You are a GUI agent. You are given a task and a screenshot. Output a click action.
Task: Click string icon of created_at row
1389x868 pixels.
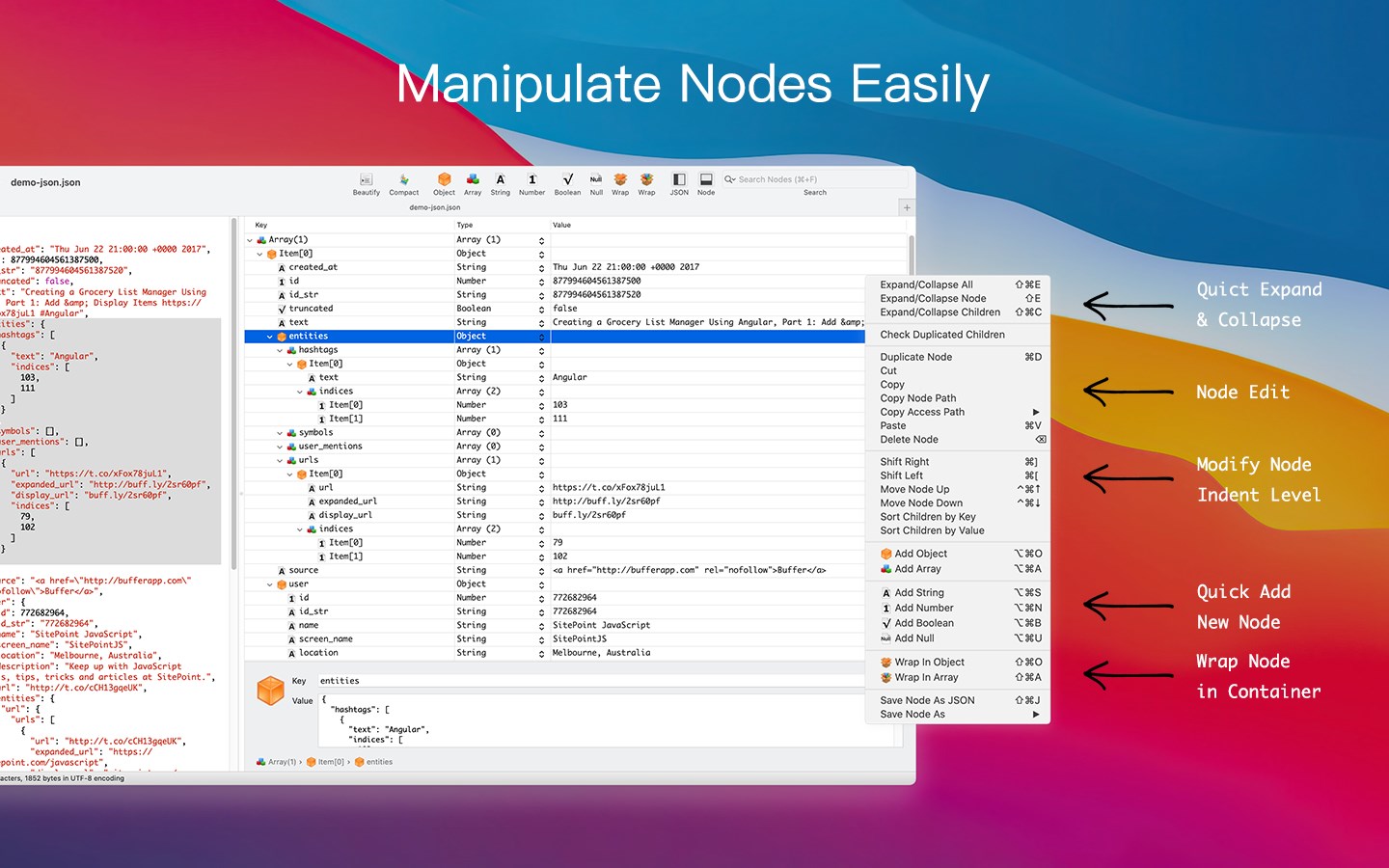point(282,268)
